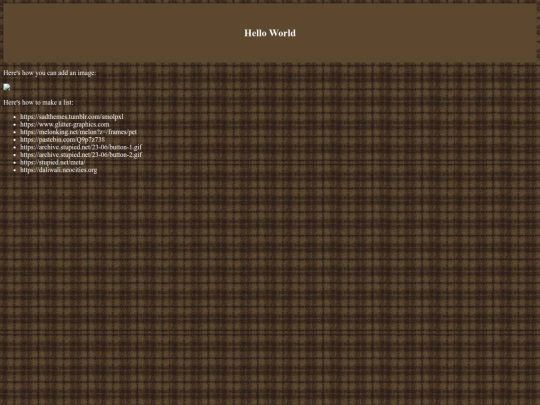
Task: Click the broken image placeholder icon
Action: [x=7, y=87]
